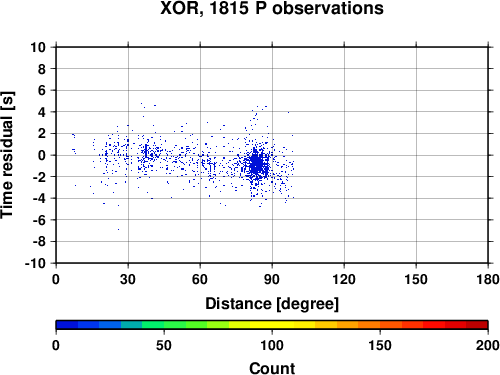Click the green segment near colorbar value 50
This screenshot has height=375, width=500.
point(164,325)
